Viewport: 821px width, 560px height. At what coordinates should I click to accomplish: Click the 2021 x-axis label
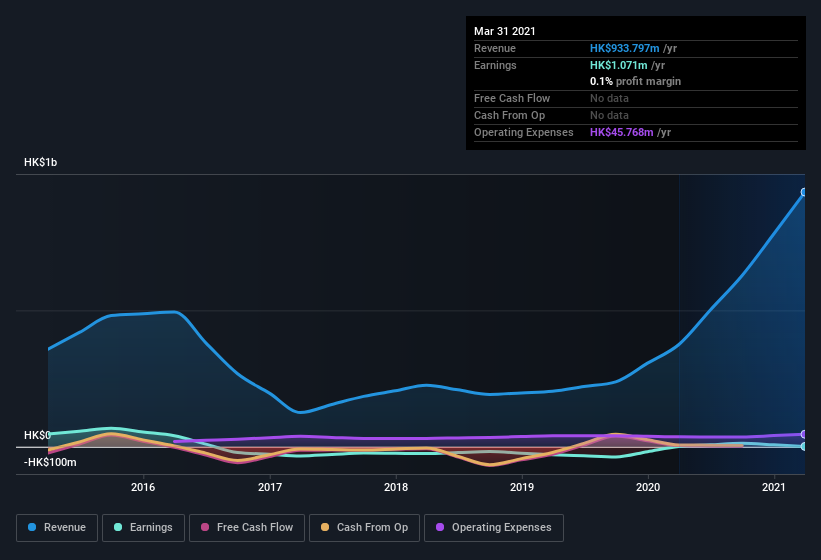coord(774,487)
